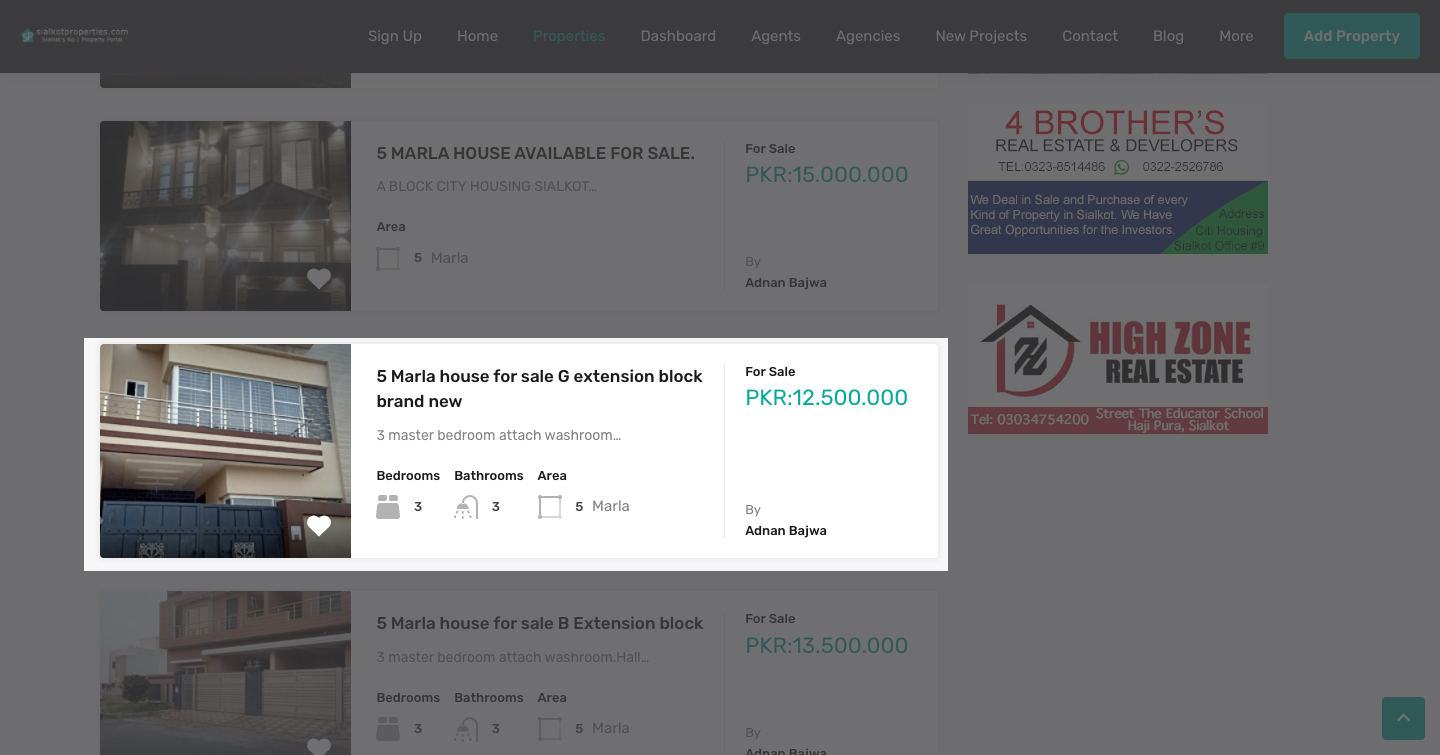Screen dimensions: 1440x755
Task: Open New Projects page
Action: coord(981,36)
